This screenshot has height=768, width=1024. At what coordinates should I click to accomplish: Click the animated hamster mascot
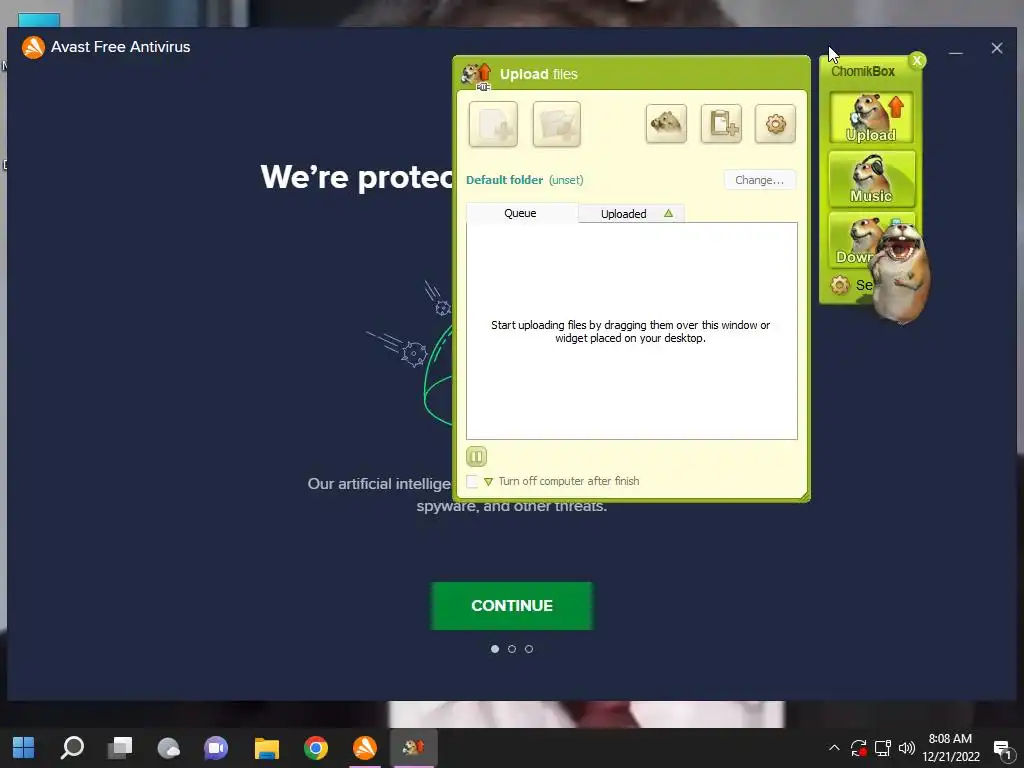tap(901, 273)
